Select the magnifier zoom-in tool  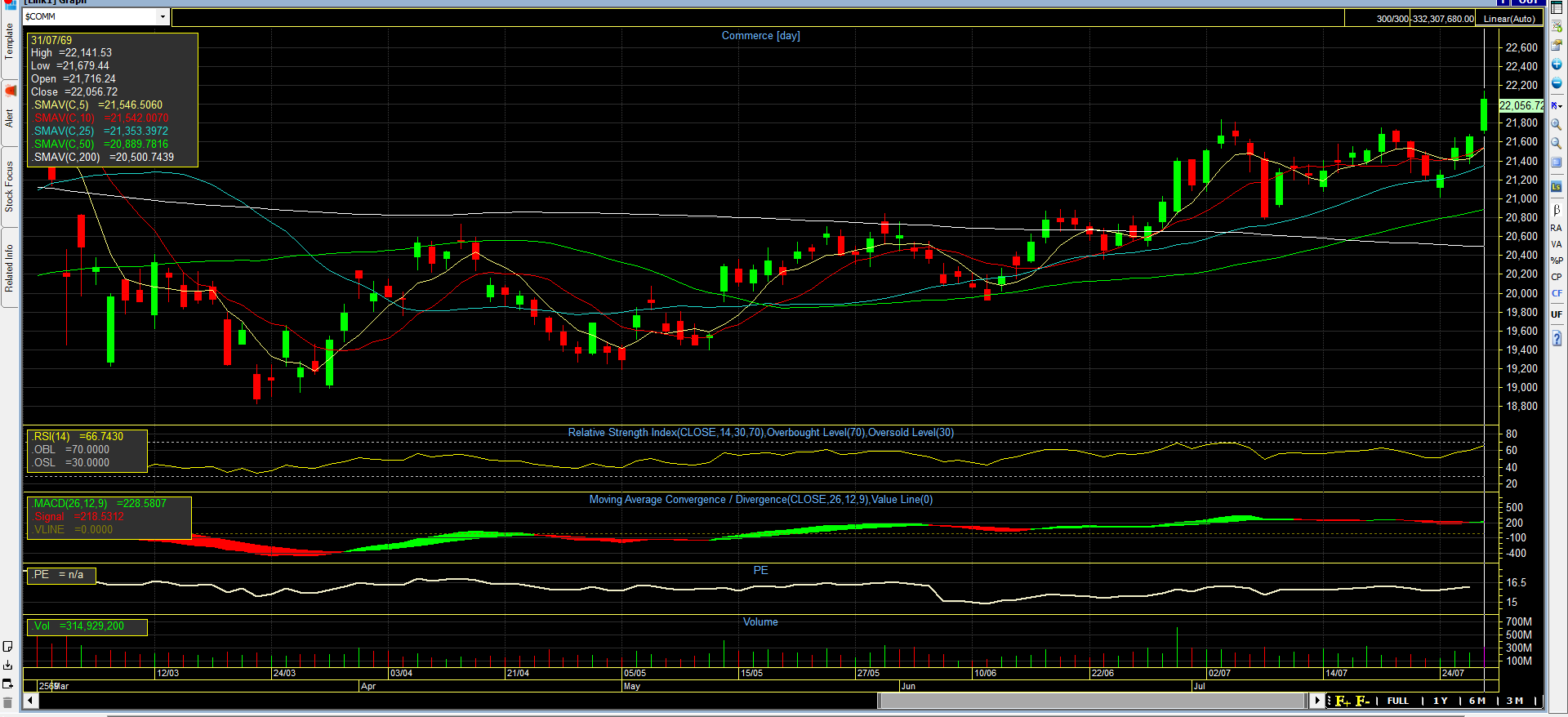1557,124
